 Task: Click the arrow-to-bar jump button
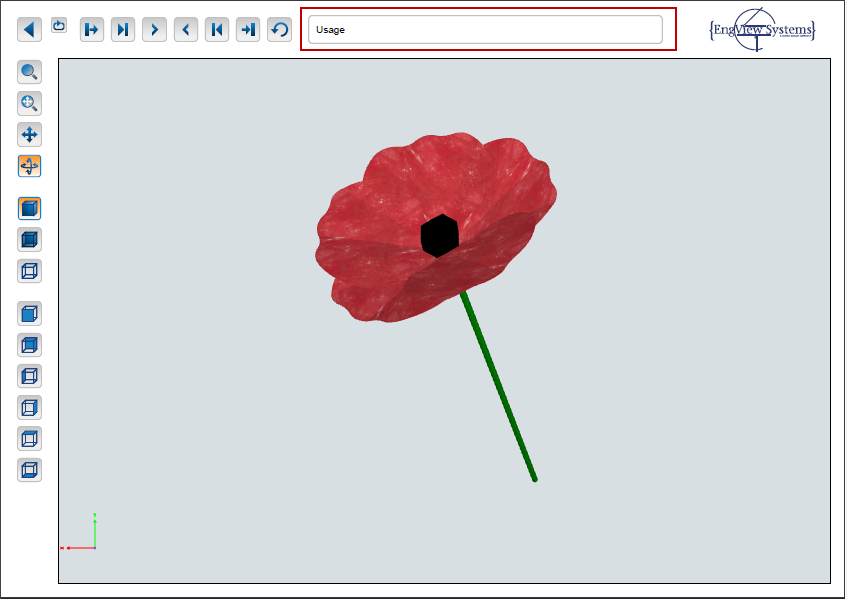coord(248,30)
